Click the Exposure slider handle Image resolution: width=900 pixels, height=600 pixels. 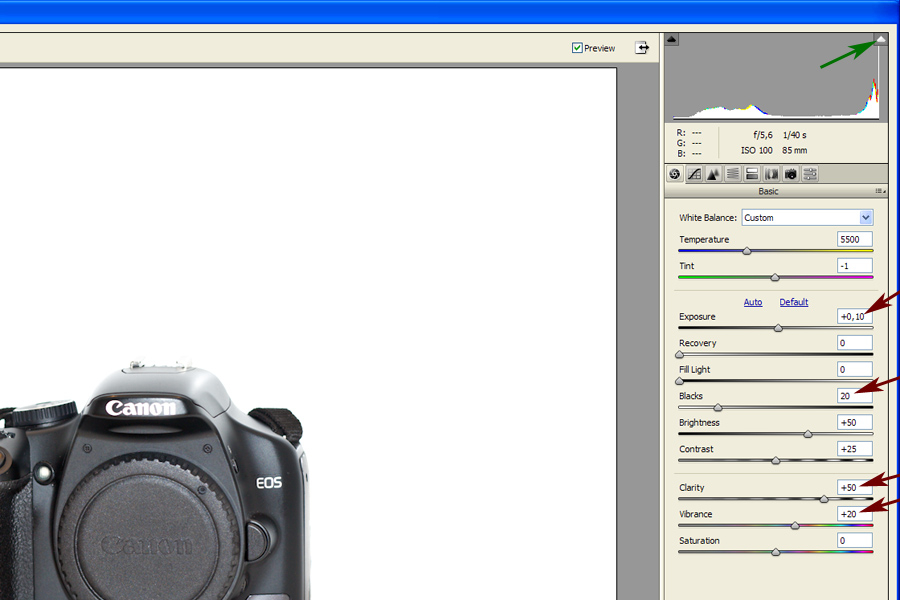click(778, 328)
